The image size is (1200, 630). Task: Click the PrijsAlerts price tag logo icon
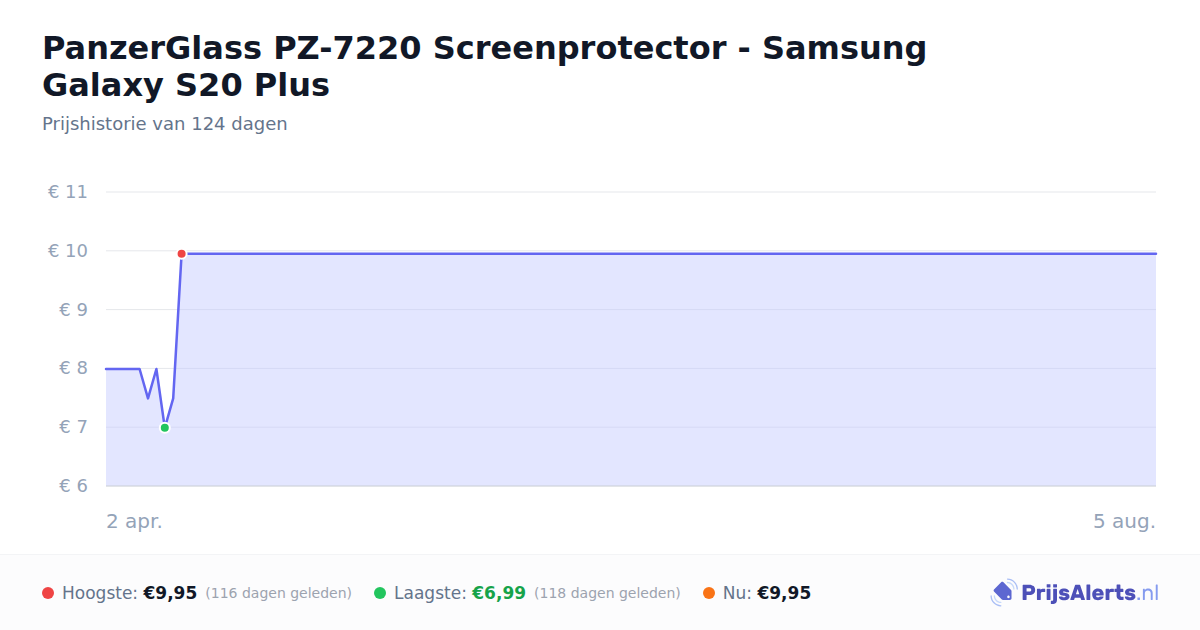click(1003, 593)
